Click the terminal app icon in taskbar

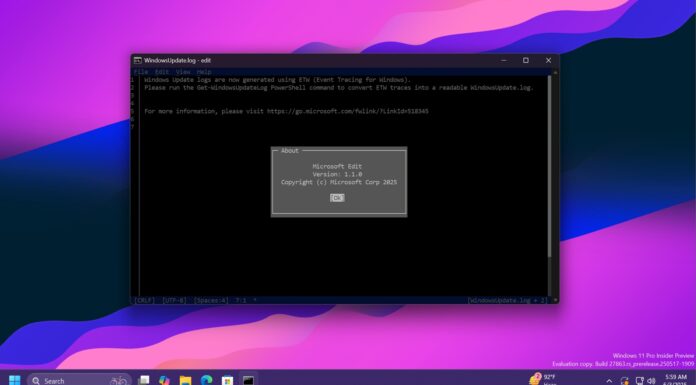click(248, 380)
